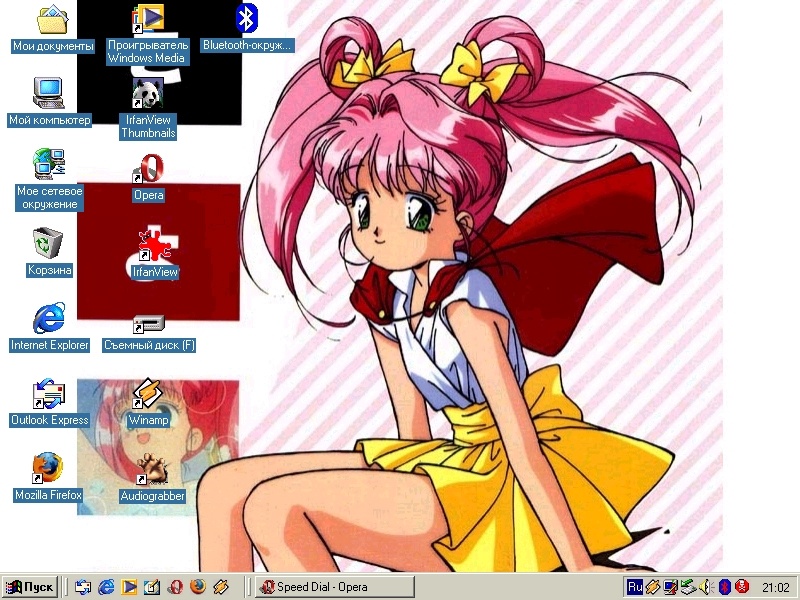Open the volume speaker tray icon

[x=707, y=587]
